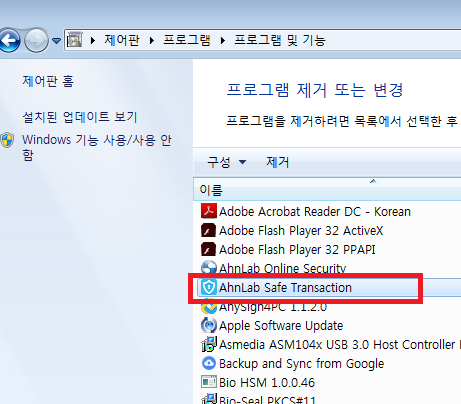
Task: Click the AnySign4PC icon
Action: (x=209, y=307)
